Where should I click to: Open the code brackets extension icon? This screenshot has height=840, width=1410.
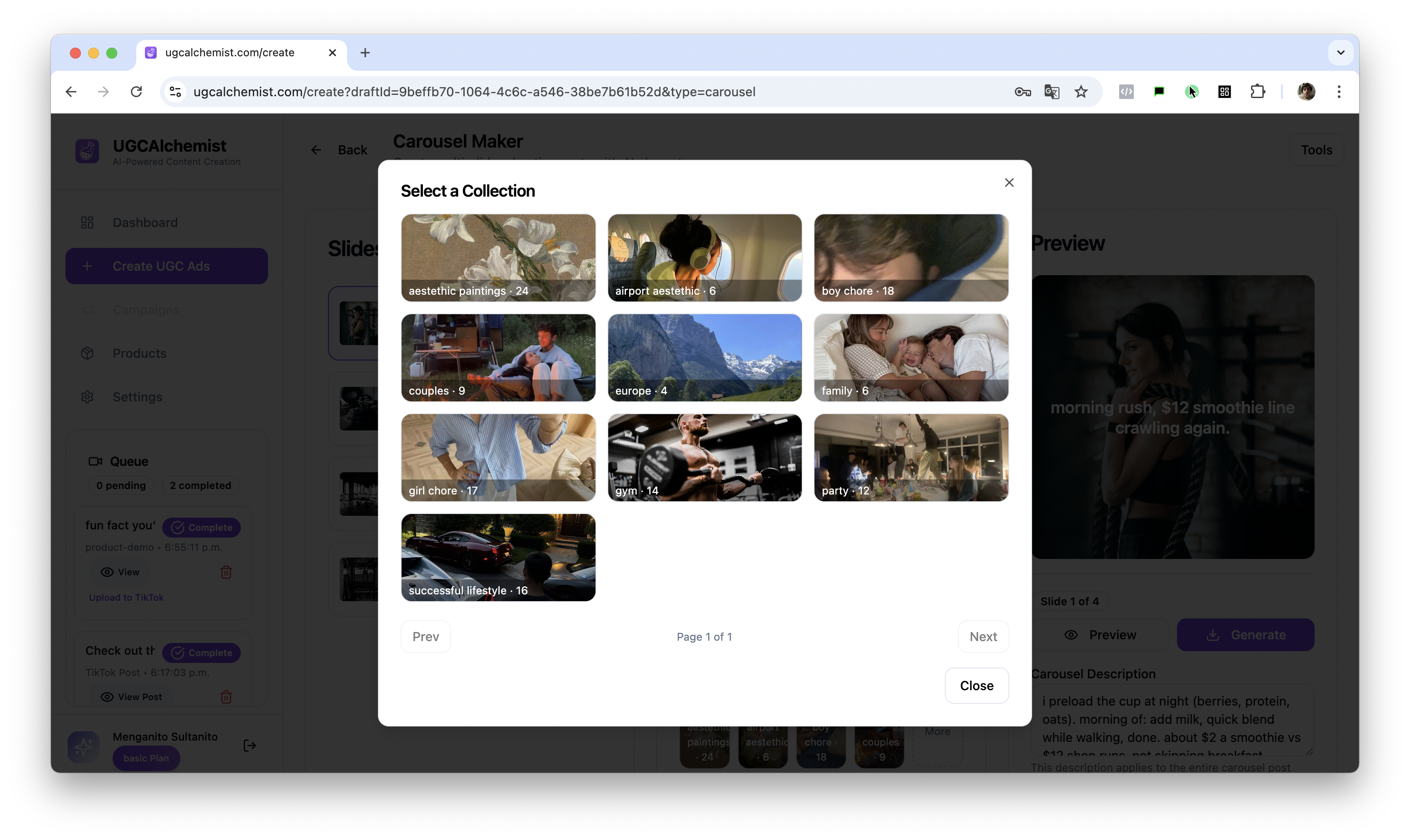[1126, 92]
